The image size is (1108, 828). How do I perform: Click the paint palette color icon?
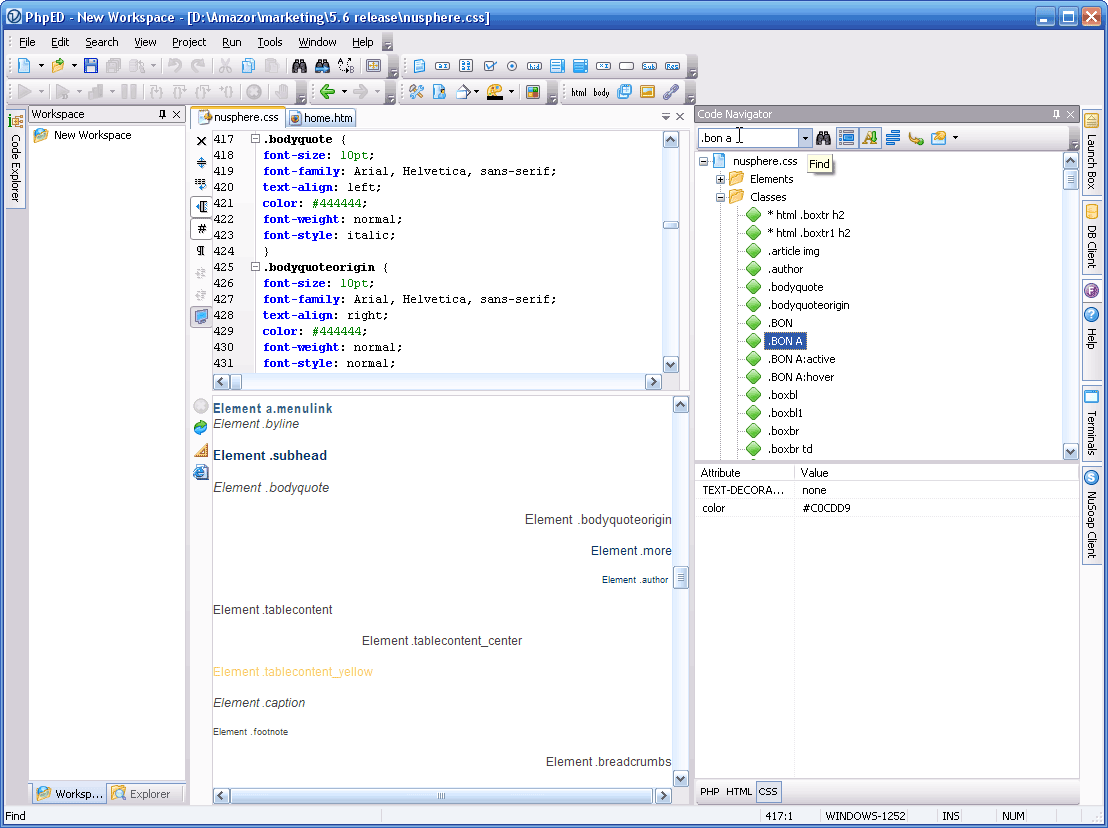(495, 91)
